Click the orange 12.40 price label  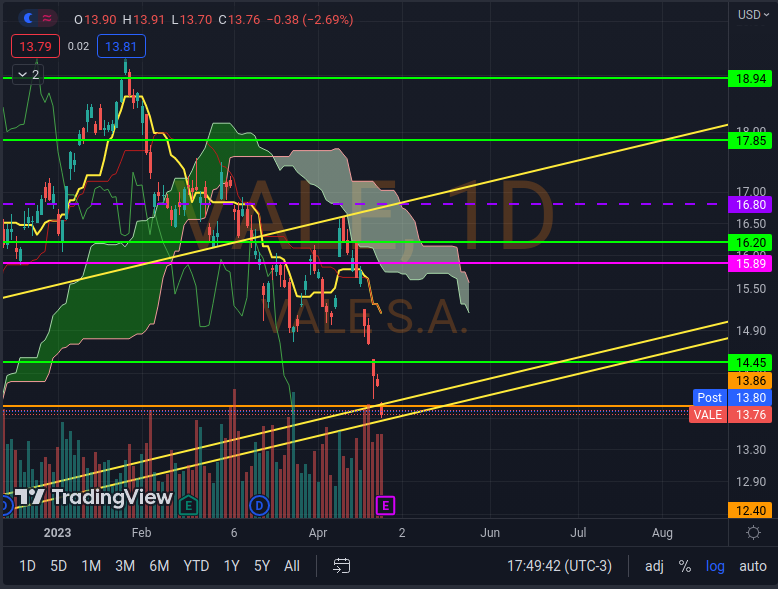[x=750, y=510]
